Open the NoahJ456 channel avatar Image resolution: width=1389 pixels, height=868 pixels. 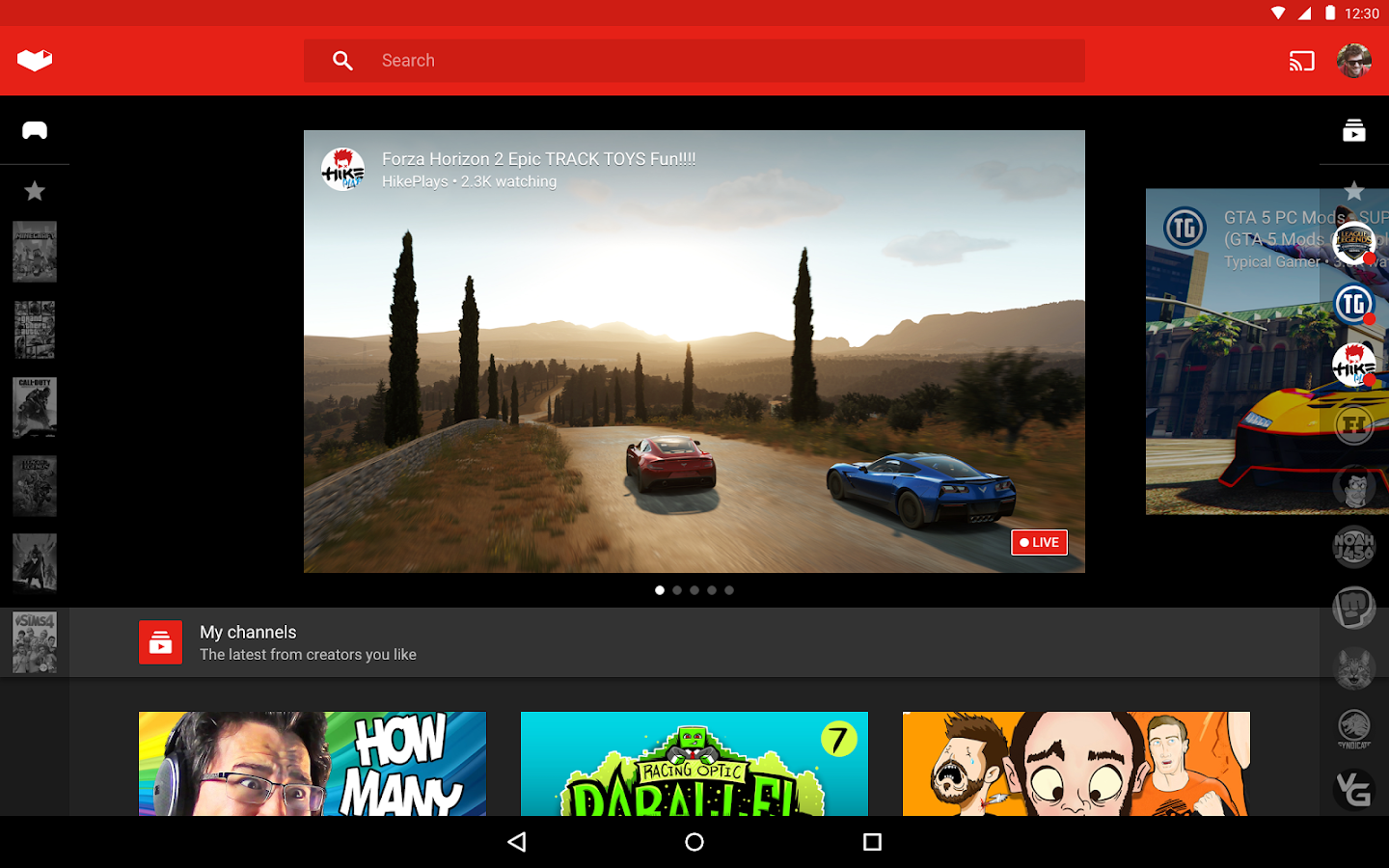pyautogui.click(x=1354, y=547)
